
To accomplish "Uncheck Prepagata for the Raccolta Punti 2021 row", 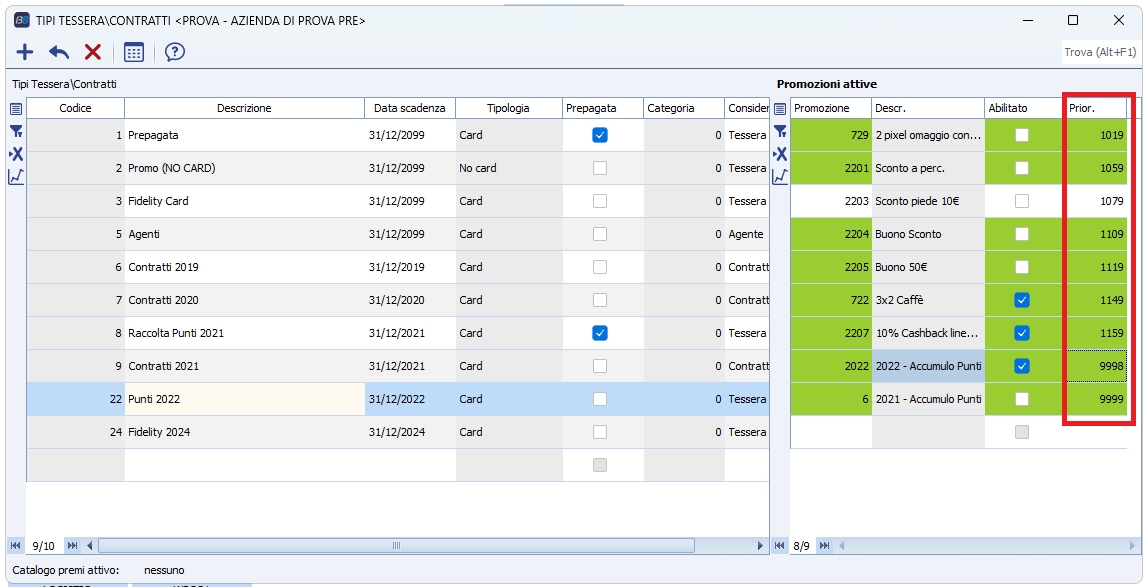I will click(x=599, y=333).
